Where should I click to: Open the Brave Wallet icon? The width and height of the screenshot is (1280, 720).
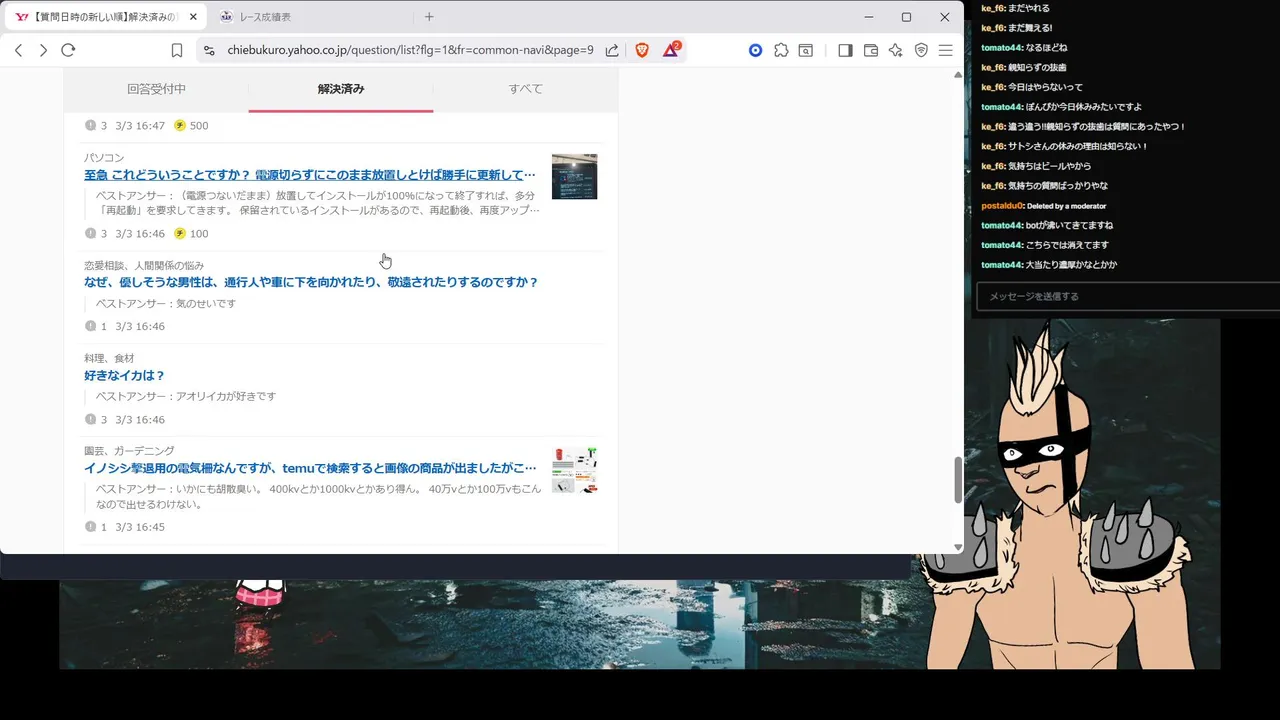[x=871, y=50]
